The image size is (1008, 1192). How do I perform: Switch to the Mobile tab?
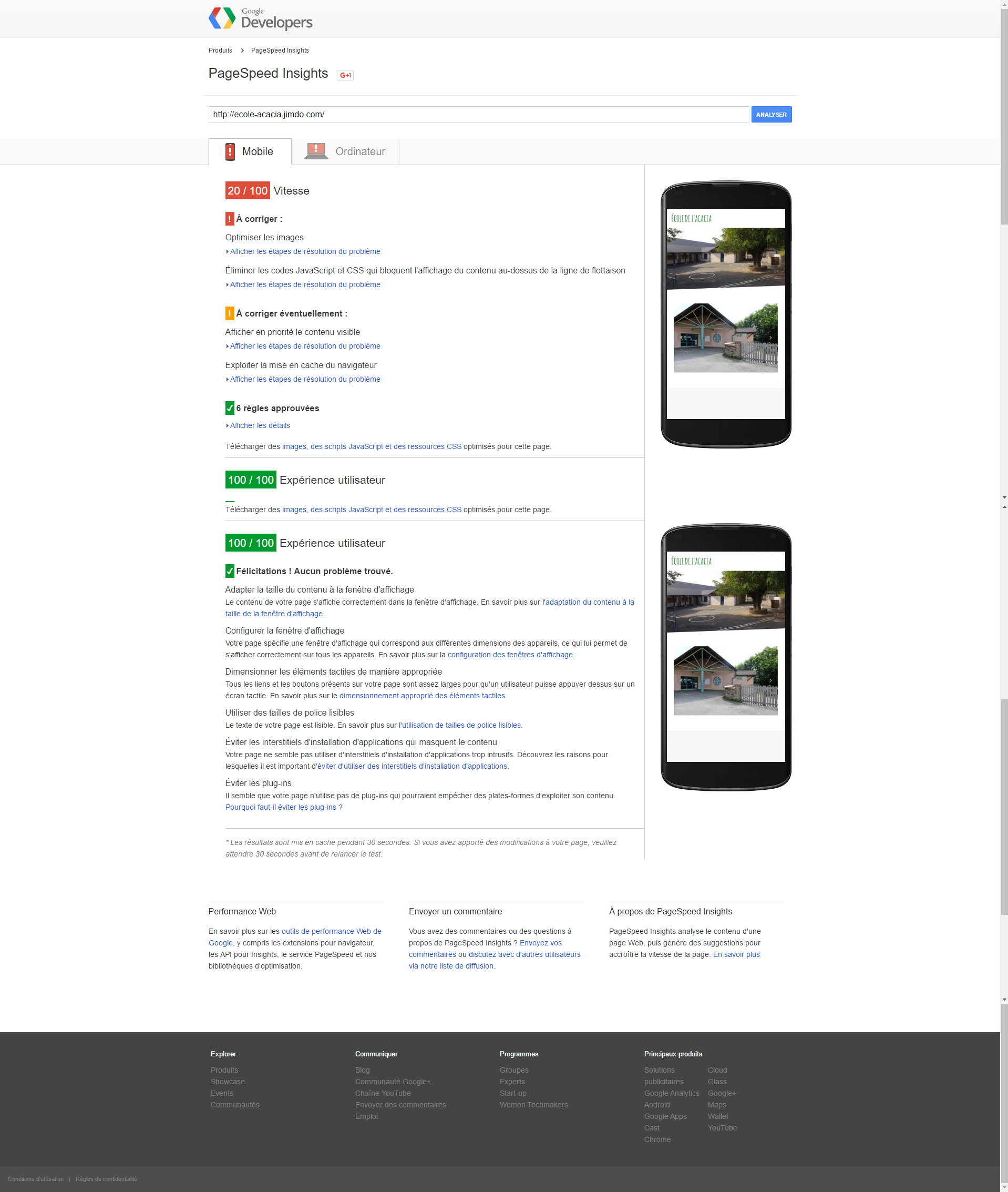[250, 151]
